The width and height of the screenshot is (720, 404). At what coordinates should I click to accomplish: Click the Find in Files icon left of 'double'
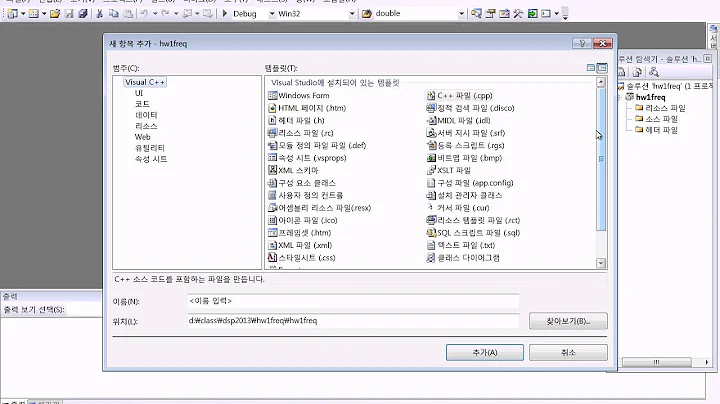(x=366, y=14)
